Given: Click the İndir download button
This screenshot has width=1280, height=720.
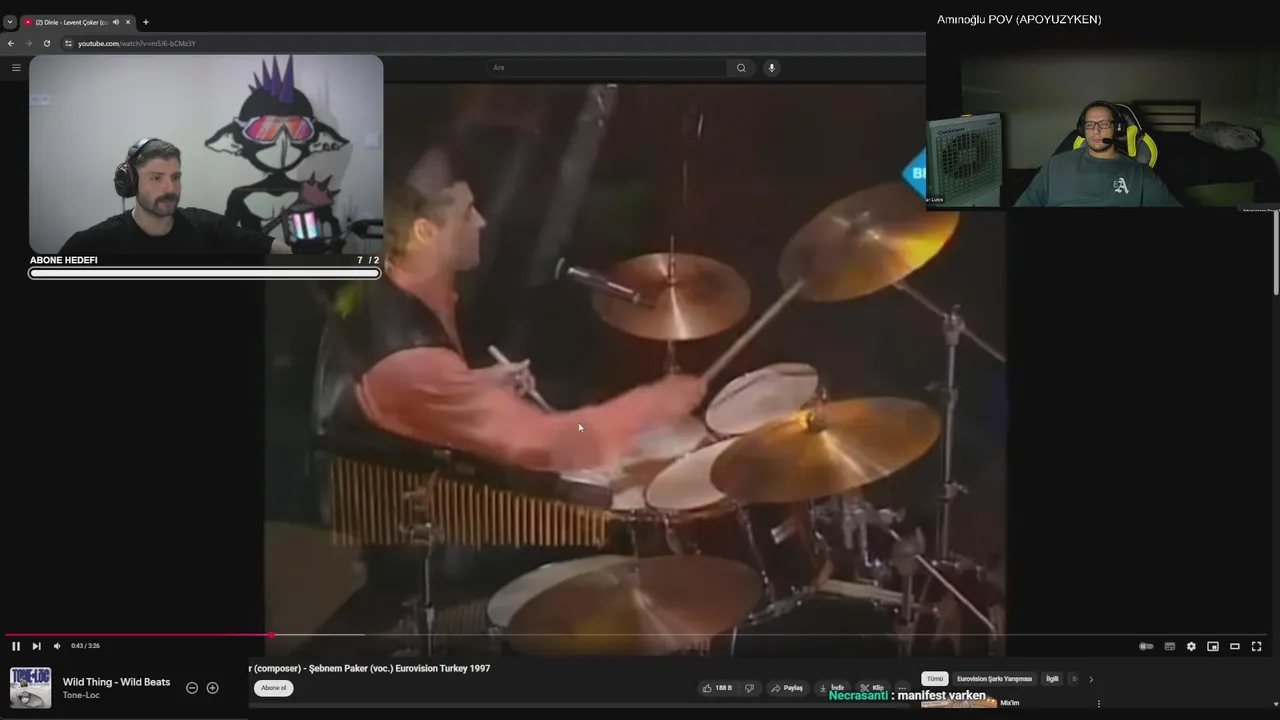Looking at the screenshot, I should pyautogui.click(x=832, y=688).
